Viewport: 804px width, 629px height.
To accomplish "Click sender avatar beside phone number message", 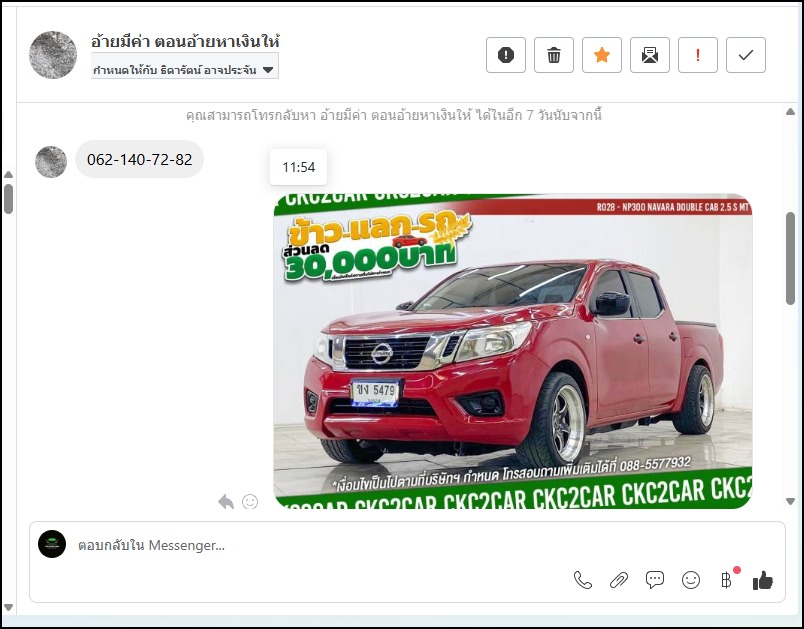I will point(51,161).
